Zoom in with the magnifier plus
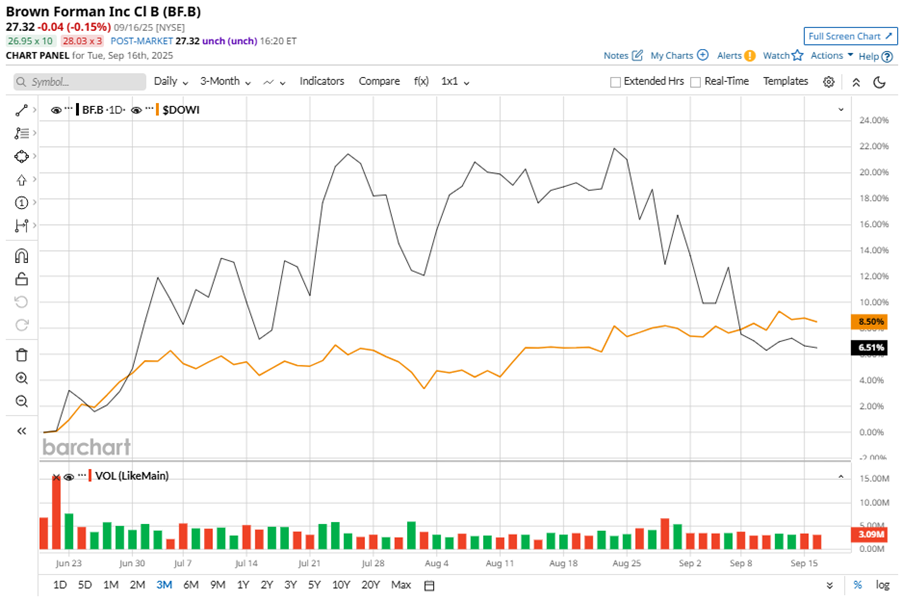902x601 pixels. tap(21, 378)
